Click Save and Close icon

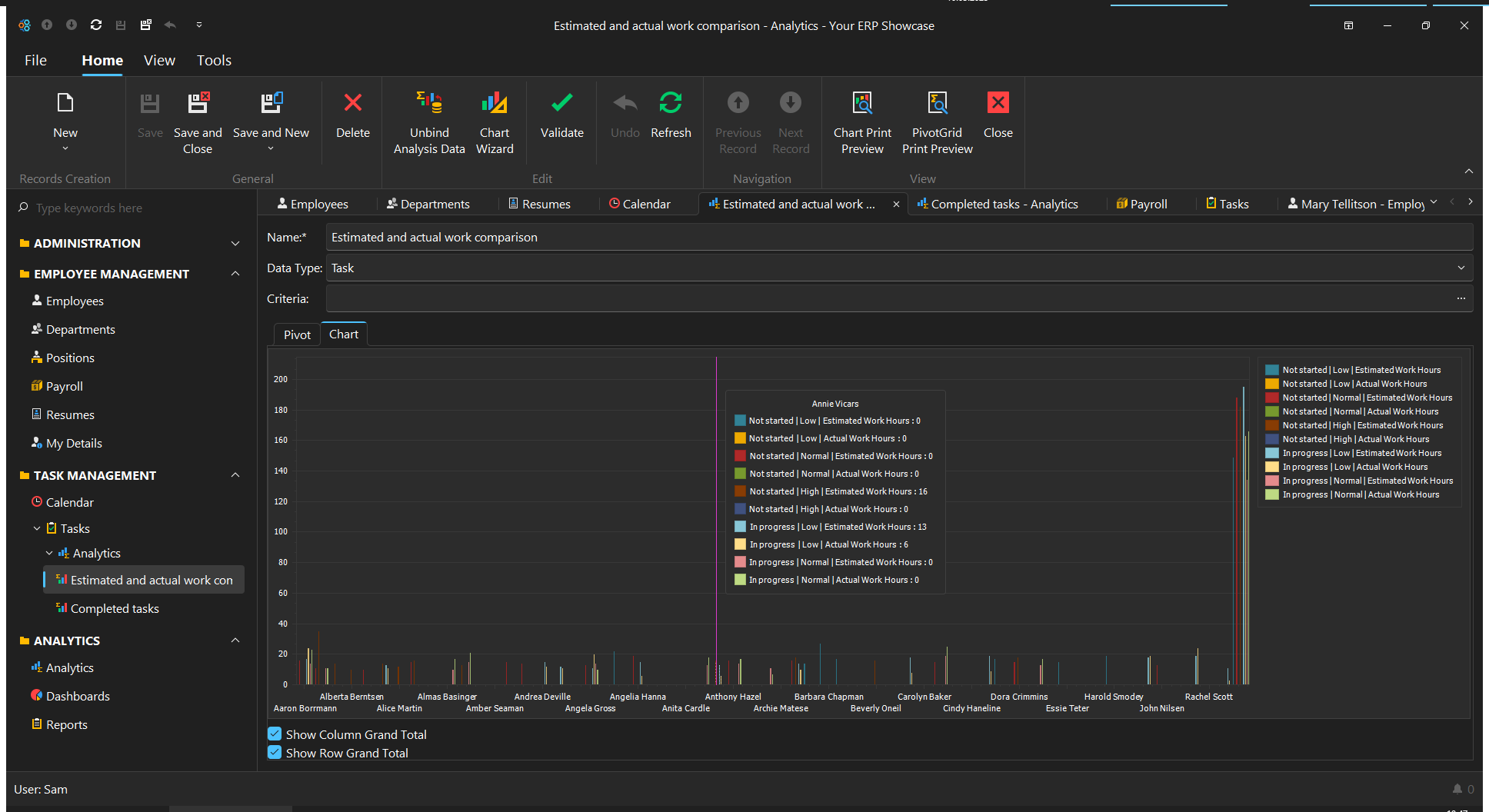198,103
